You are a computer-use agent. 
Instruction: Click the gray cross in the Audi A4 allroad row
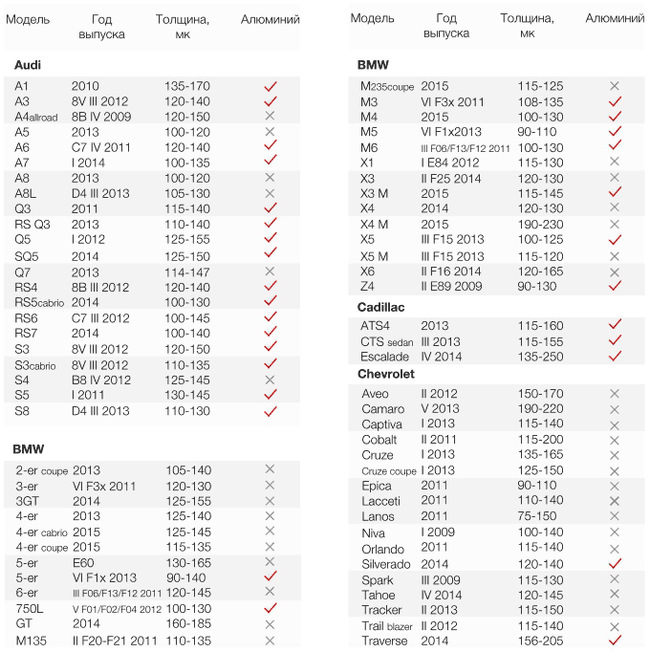270,116
